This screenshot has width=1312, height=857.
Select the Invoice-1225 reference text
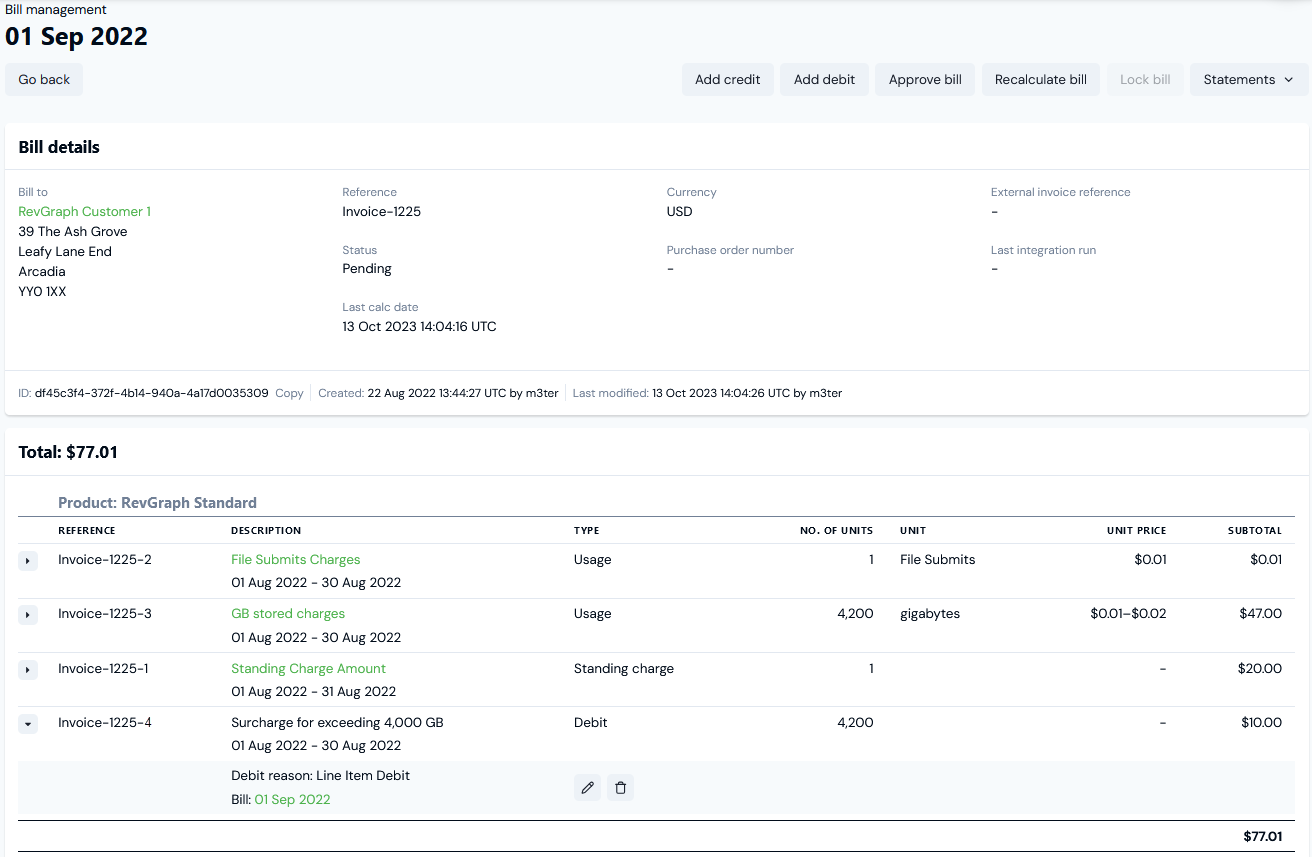click(381, 212)
